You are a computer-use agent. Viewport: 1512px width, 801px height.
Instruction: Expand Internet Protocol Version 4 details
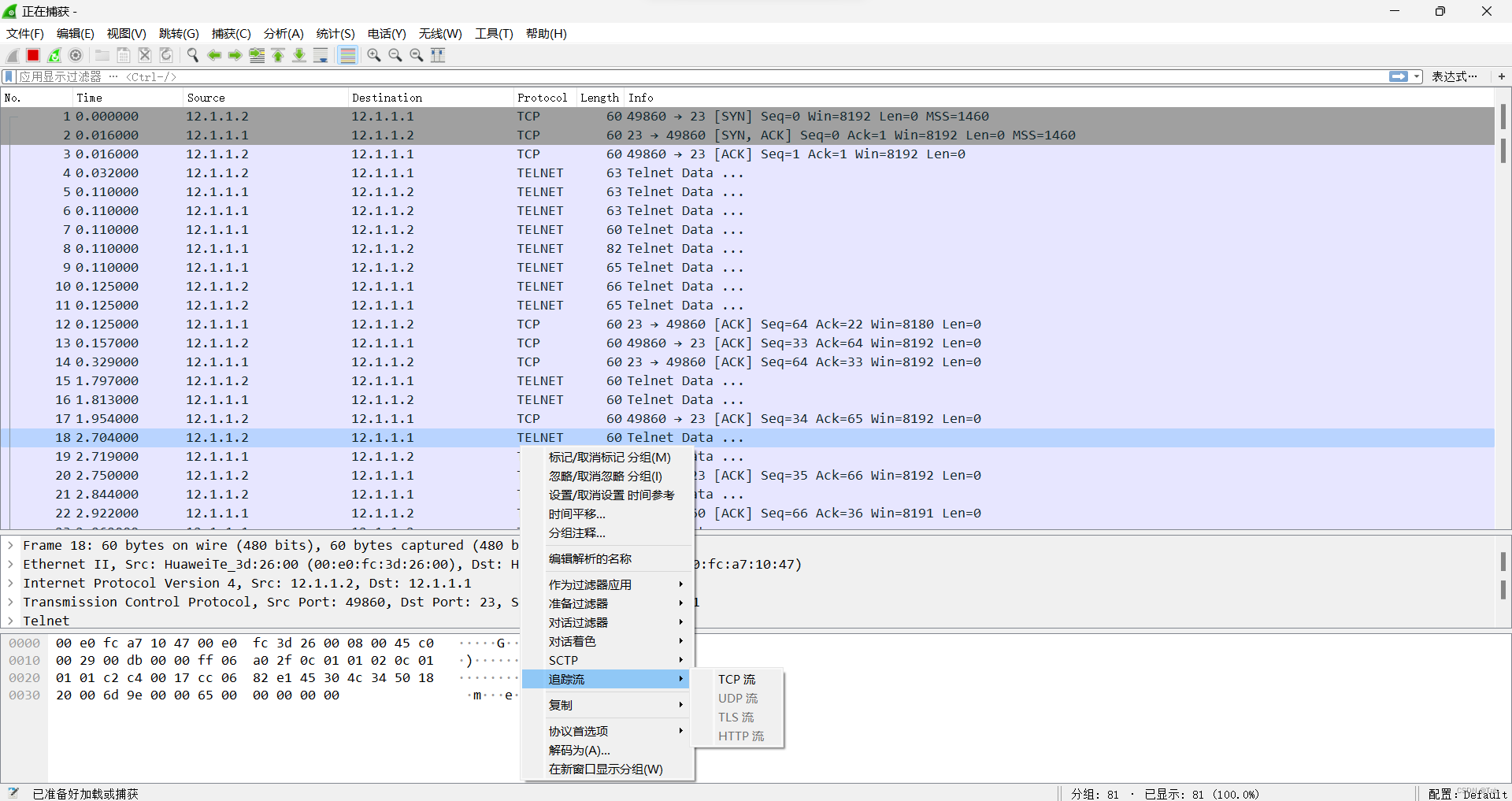10,583
